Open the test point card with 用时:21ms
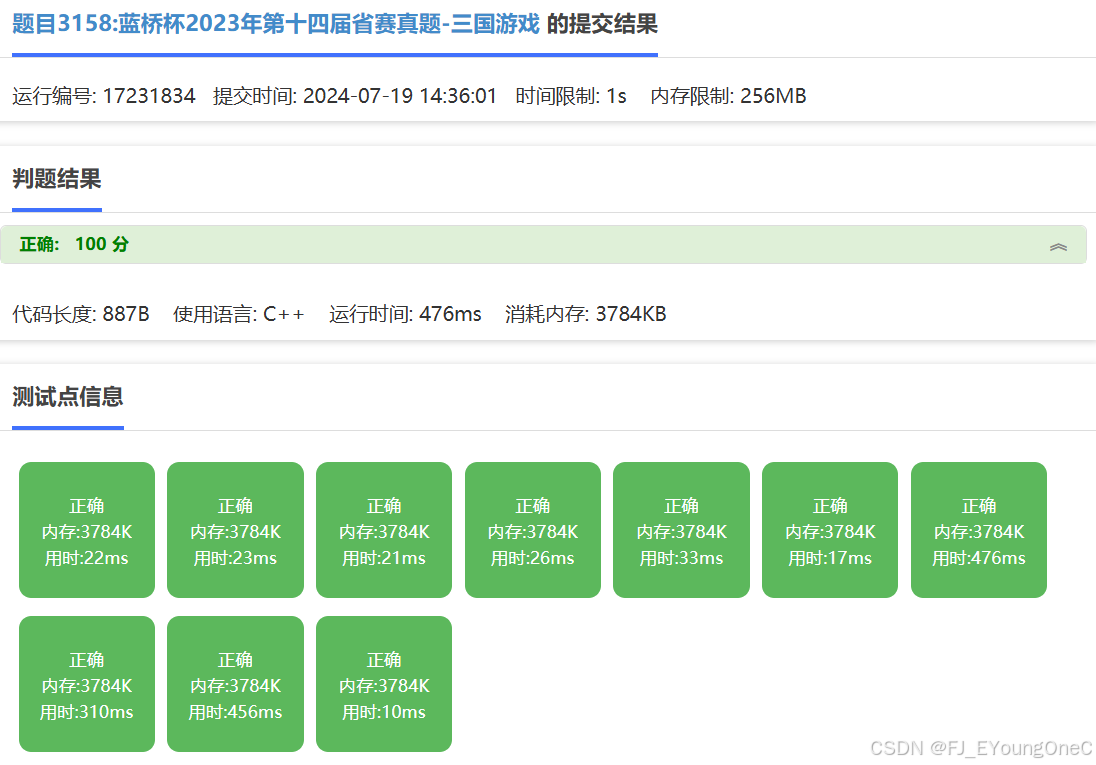 pyautogui.click(x=384, y=530)
